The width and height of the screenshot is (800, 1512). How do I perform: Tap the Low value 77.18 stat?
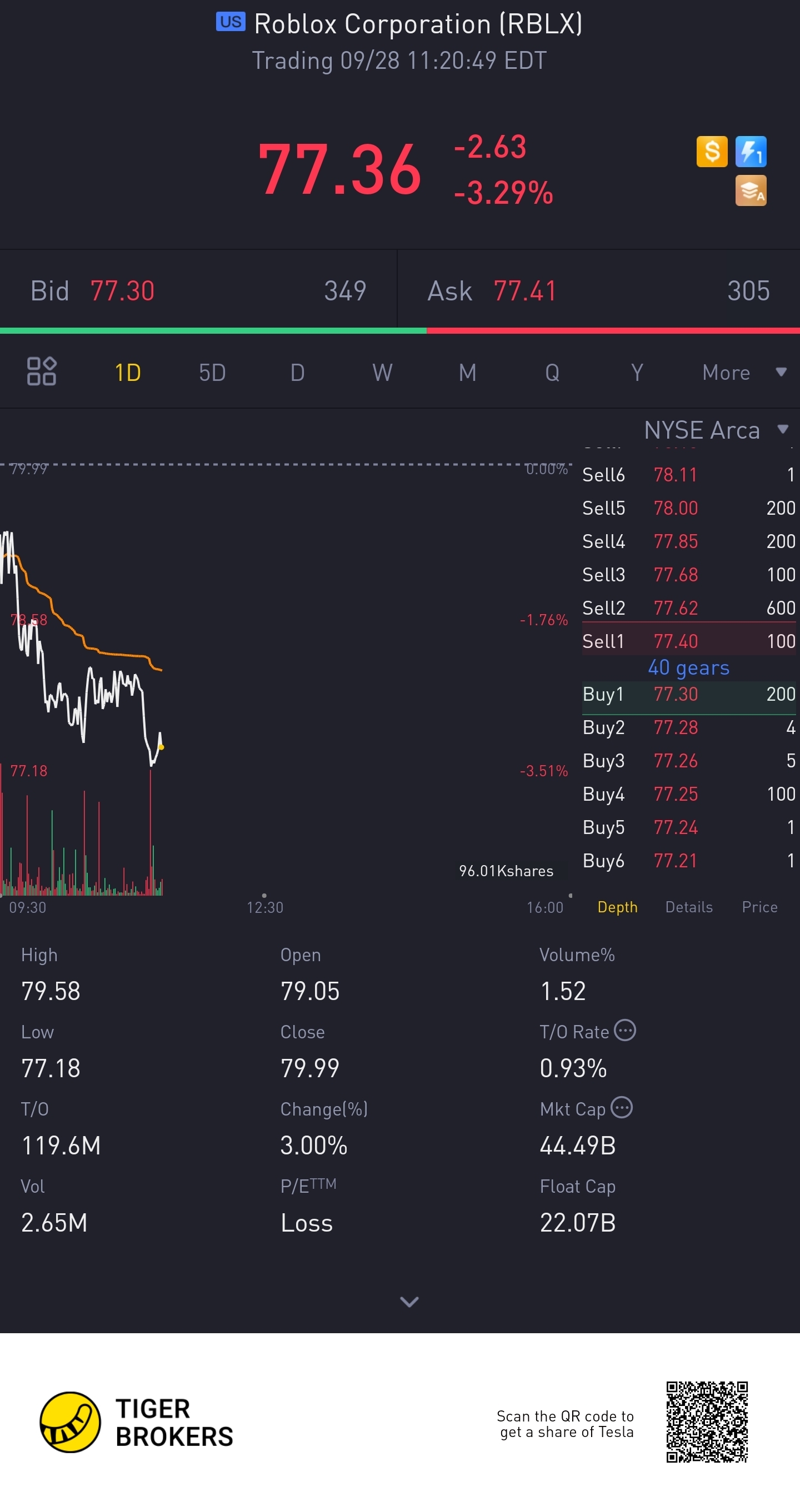pyautogui.click(x=51, y=1068)
